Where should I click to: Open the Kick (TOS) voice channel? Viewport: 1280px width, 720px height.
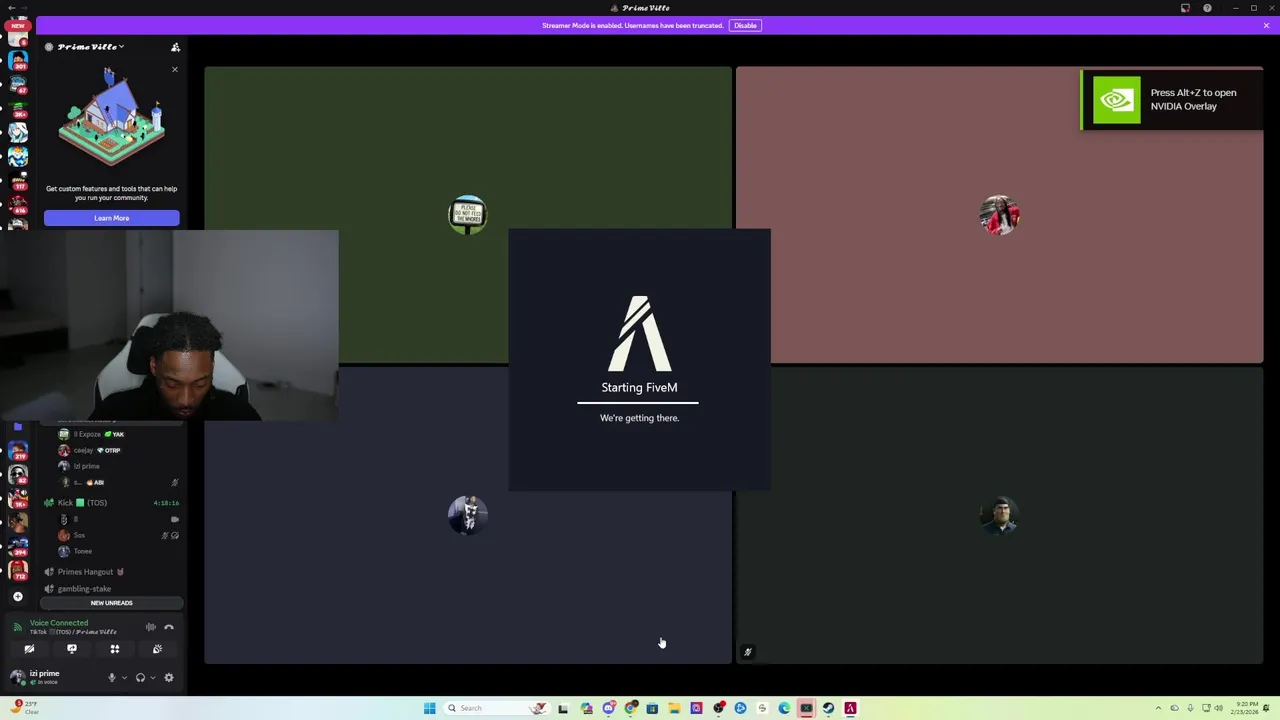[x=112, y=503]
